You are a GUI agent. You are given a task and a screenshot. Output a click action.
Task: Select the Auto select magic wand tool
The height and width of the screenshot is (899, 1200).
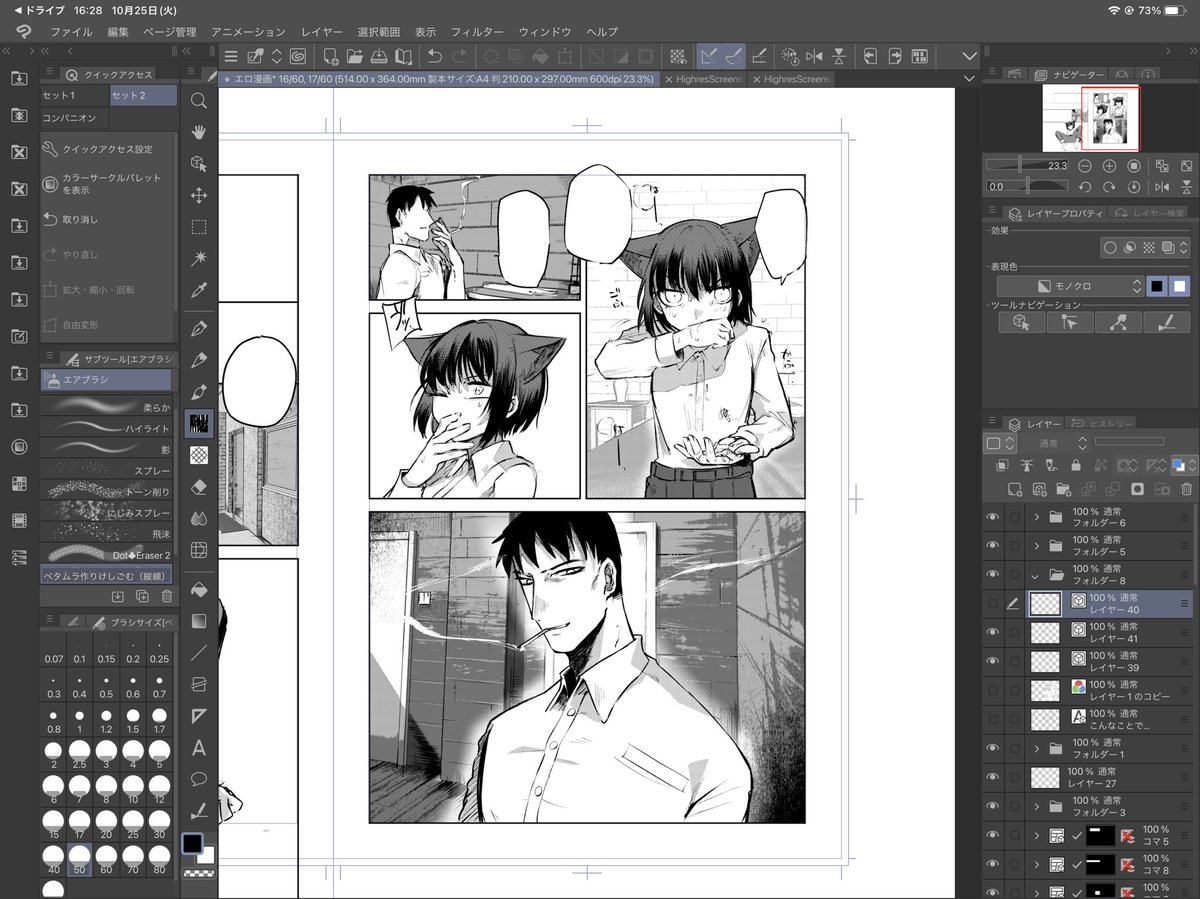pyautogui.click(x=199, y=259)
